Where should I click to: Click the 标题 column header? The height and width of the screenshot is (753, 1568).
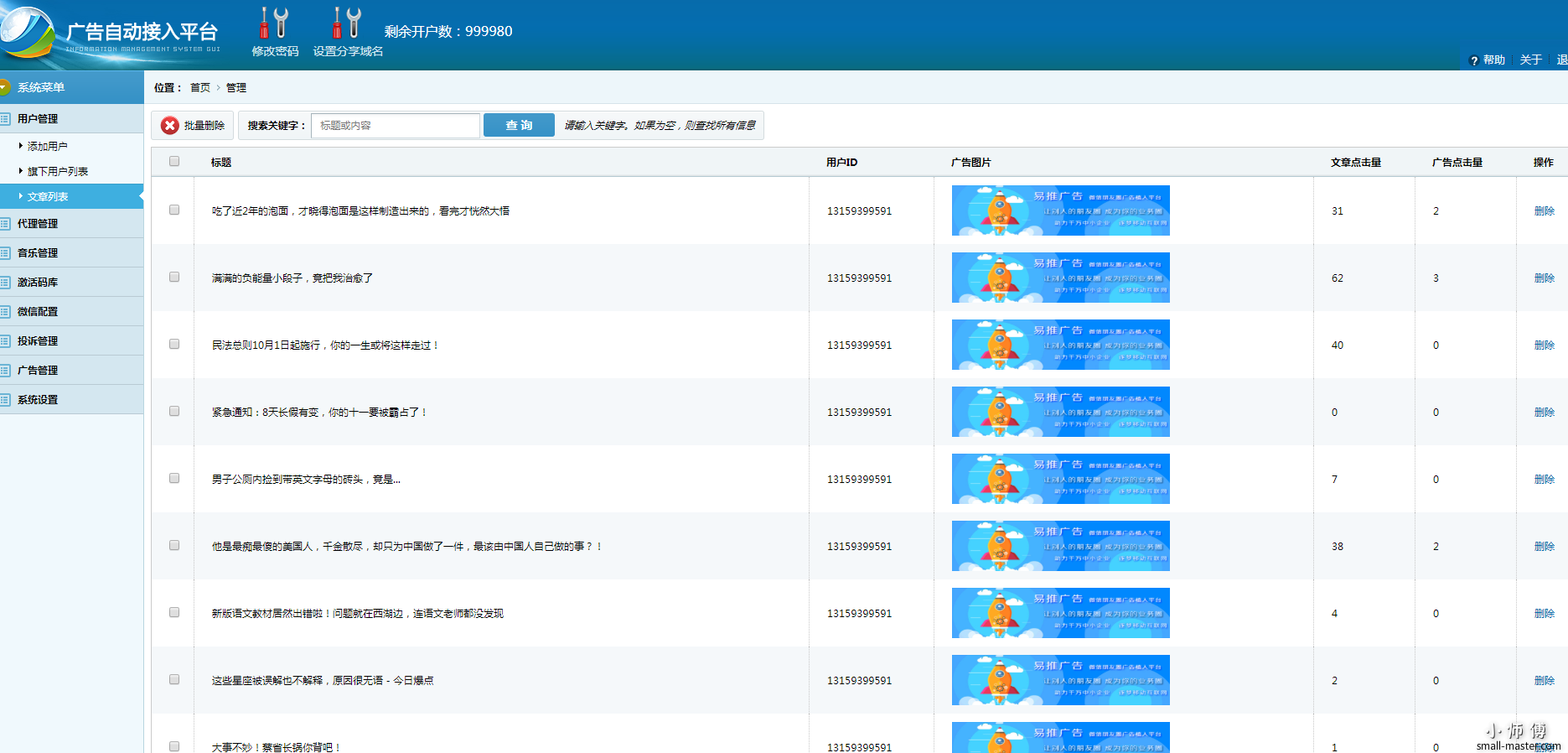[x=221, y=163]
